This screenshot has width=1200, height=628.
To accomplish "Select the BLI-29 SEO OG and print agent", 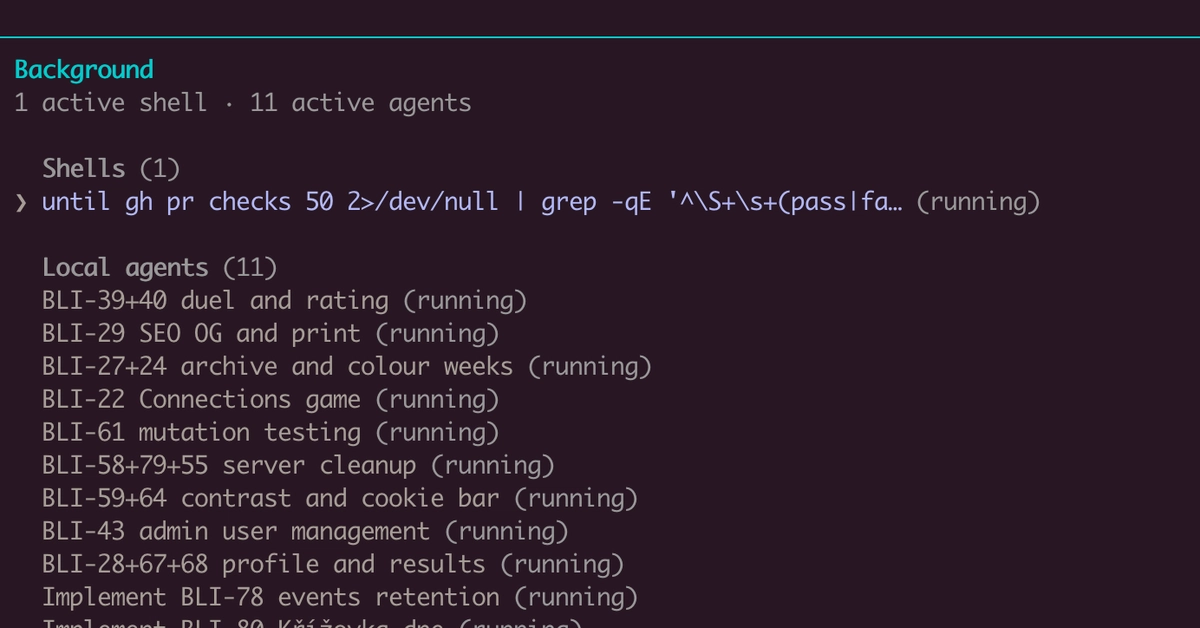I will (x=270, y=333).
